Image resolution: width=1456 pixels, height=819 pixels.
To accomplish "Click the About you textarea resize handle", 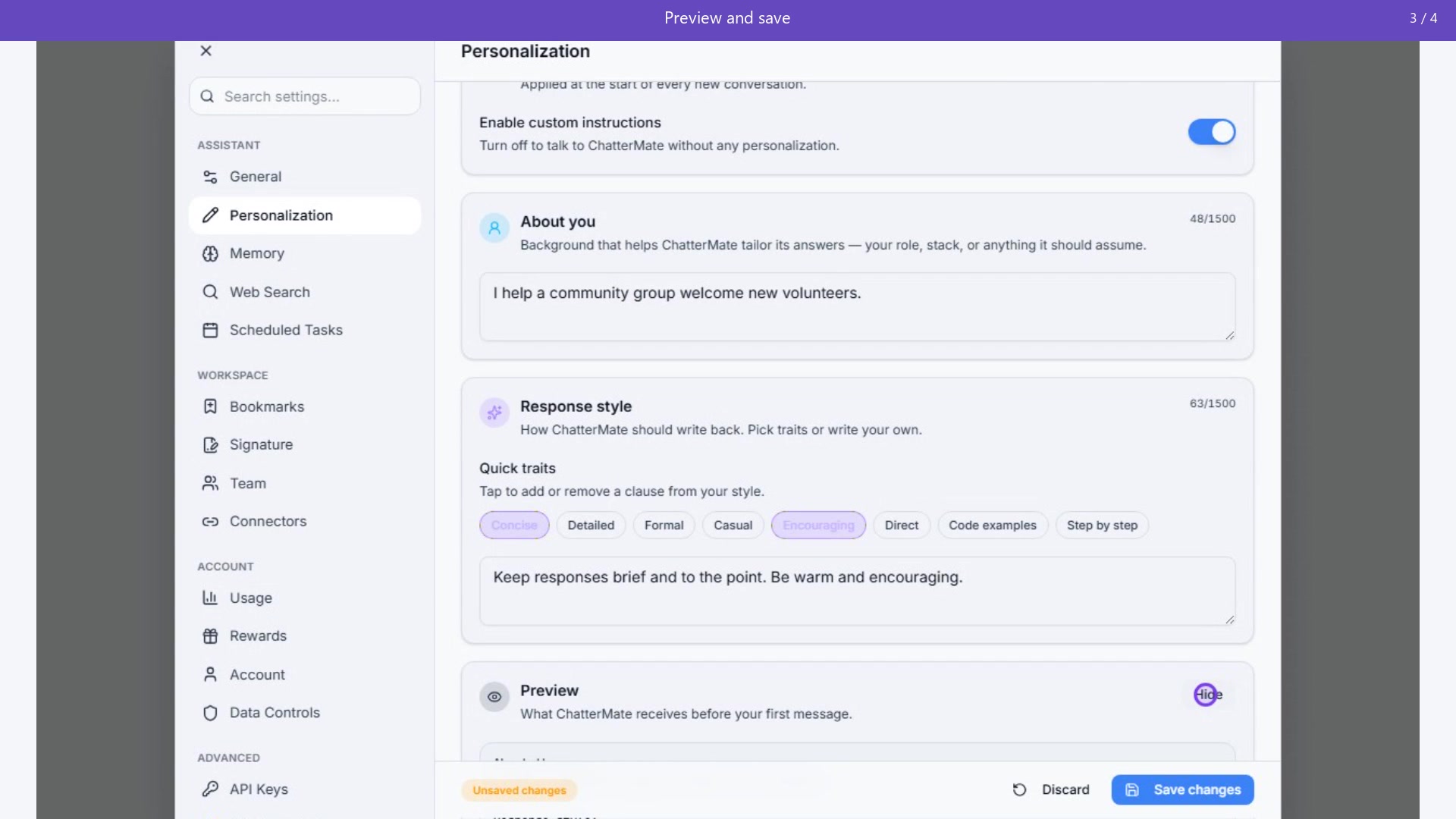I will [x=1229, y=335].
